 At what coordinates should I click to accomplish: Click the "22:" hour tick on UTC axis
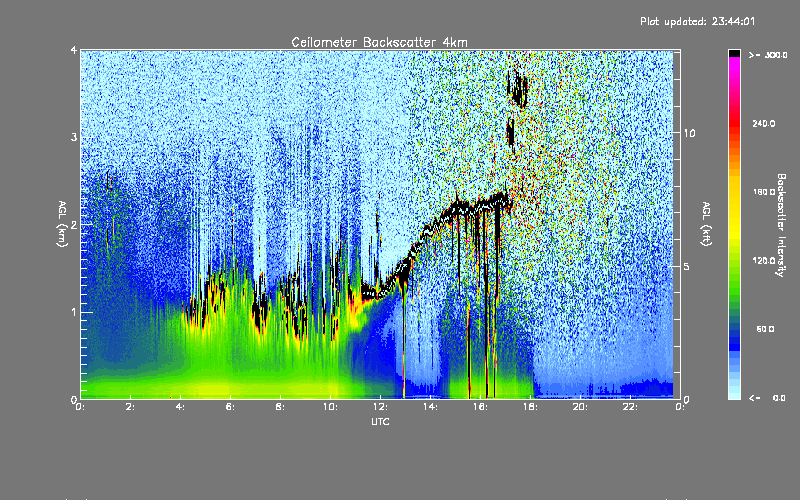tap(631, 407)
